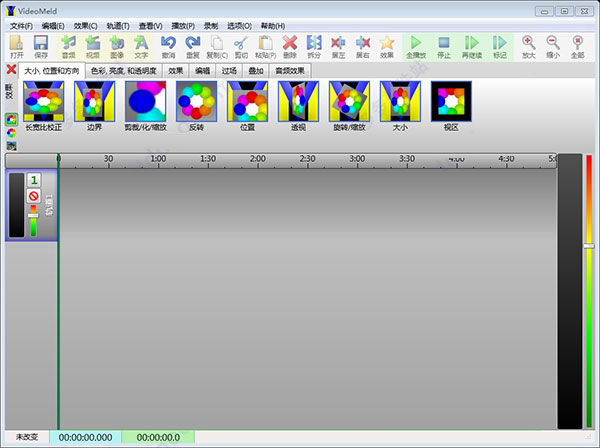Viewport: 600px width, 448px height.
Task: Select the top color wheel sidebar icon
Action: 11,120
